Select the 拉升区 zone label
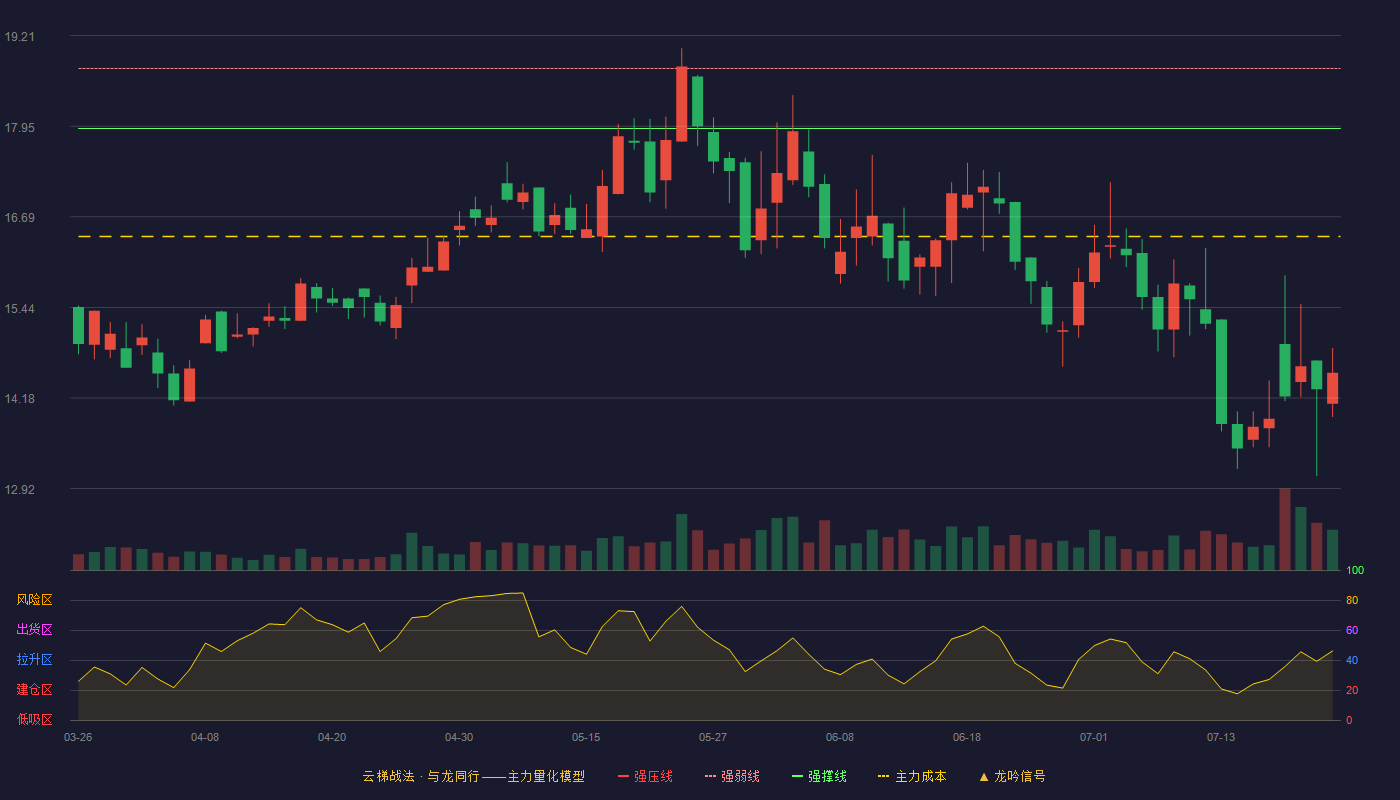Image resolution: width=1400 pixels, height=800 pixels. click(x=34, y=660)
